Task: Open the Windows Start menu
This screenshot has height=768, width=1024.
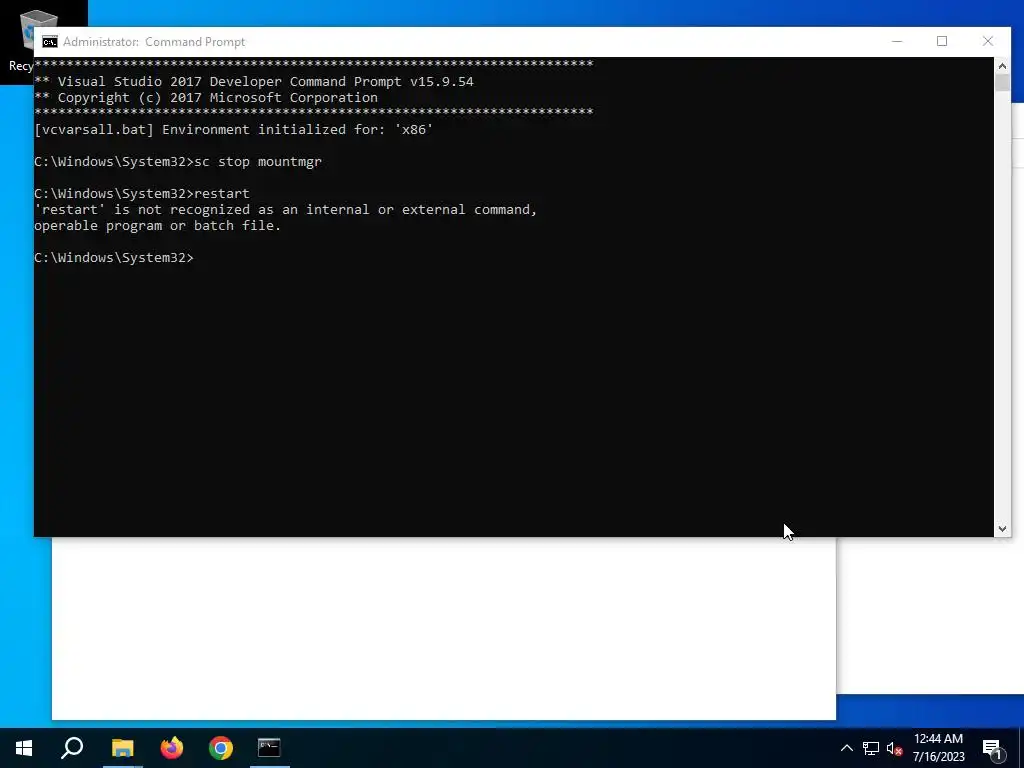Action: (x=24, y=748)
